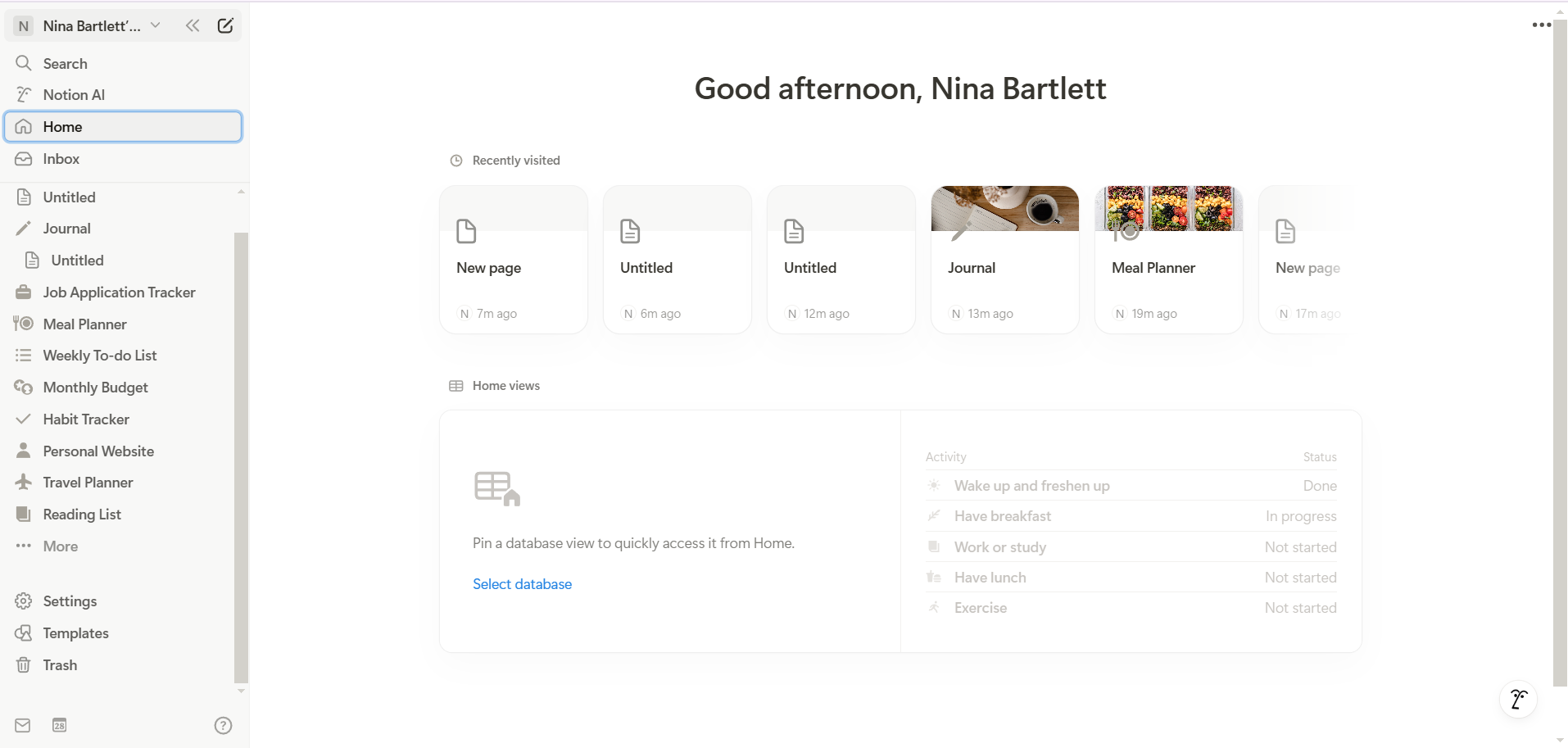1568x748 pixels.
Task: Expand the Nina Bartlett workspace switcher
Action: (x=90, y=25)
